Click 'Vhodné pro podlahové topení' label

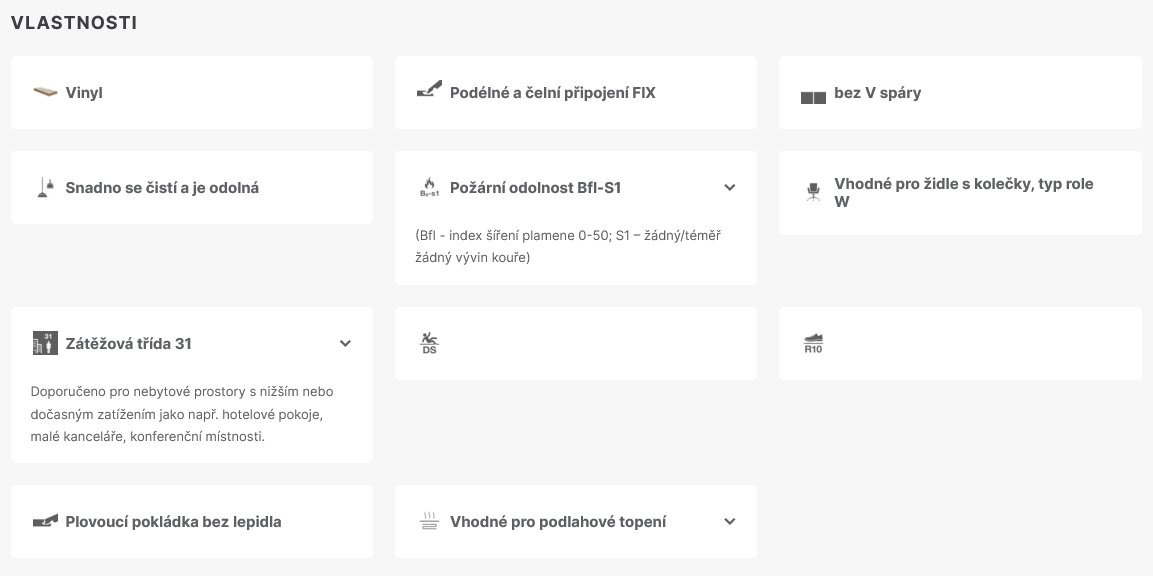[558, 521]
